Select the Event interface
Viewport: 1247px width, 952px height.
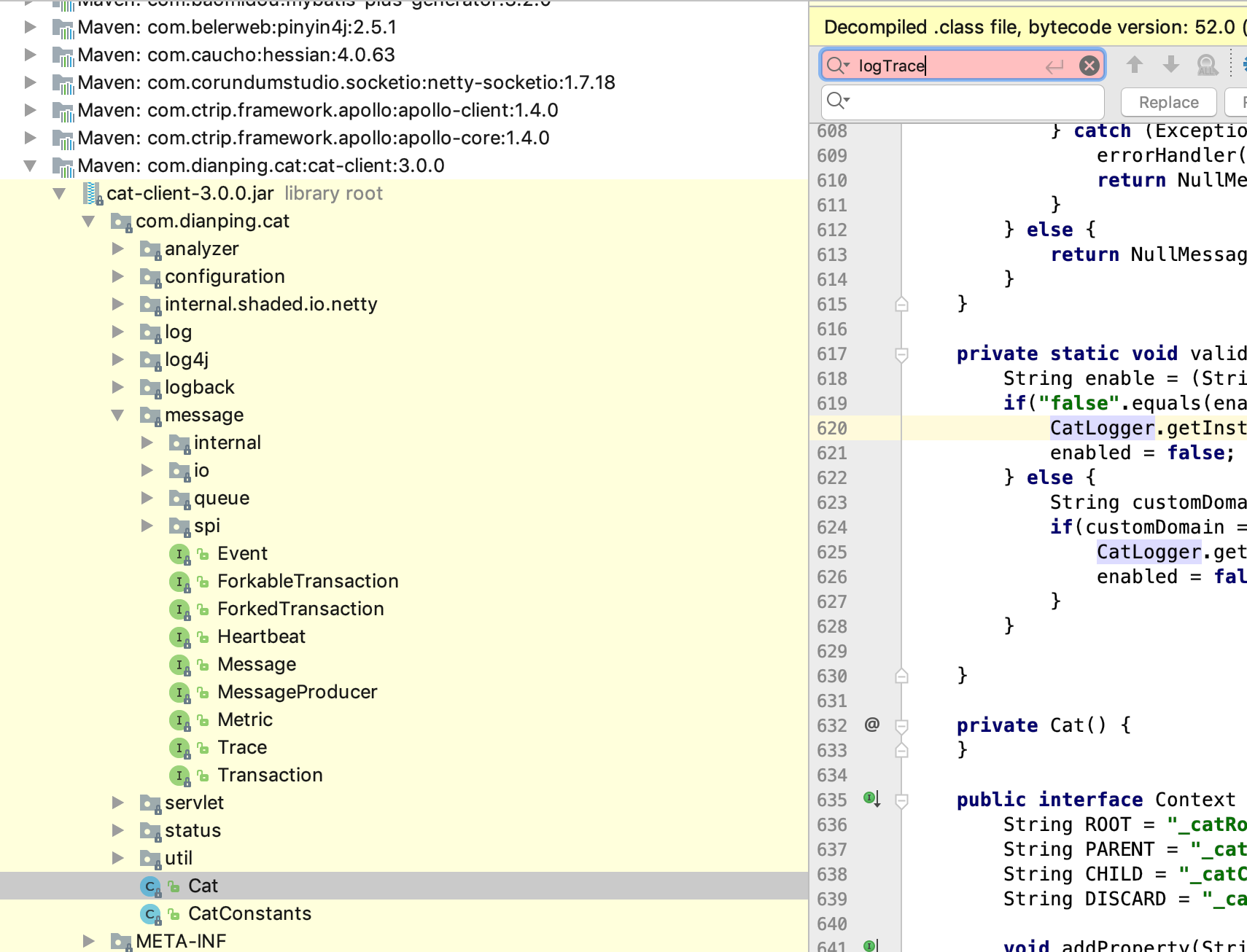(x=242, y=553)
